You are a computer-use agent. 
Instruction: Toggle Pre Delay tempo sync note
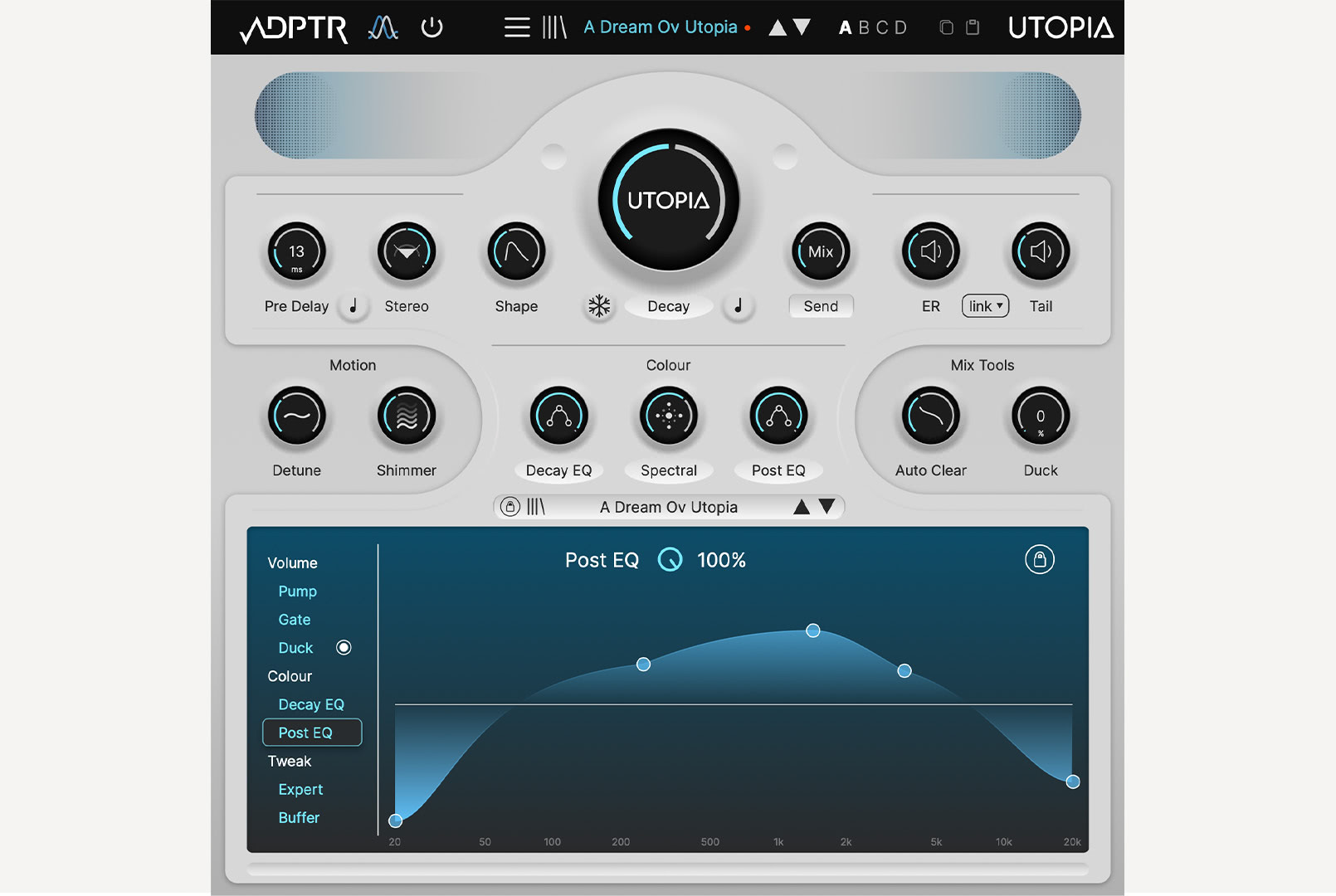click(x=354, y=306)
